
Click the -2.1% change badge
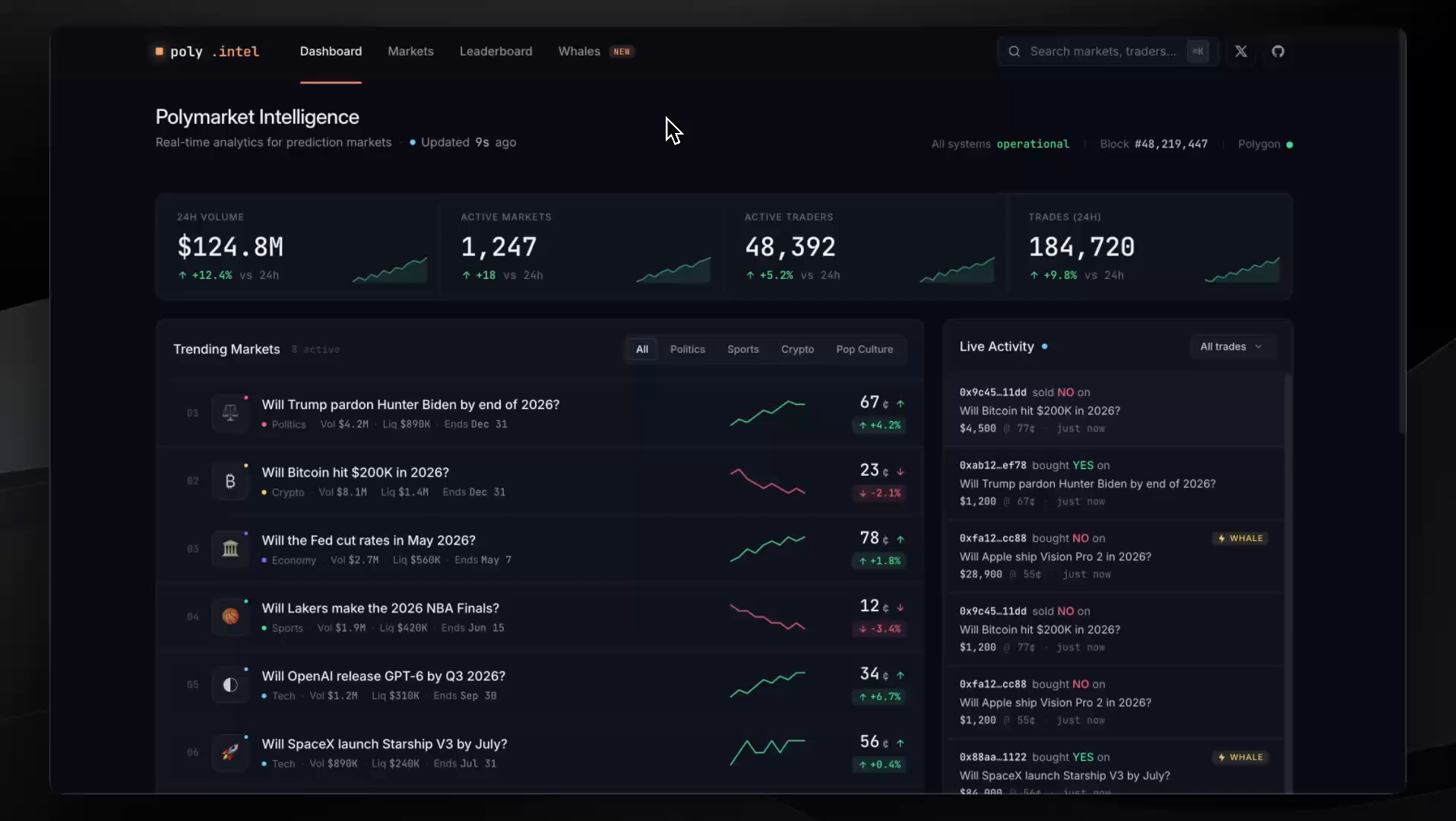pos(879,493)
